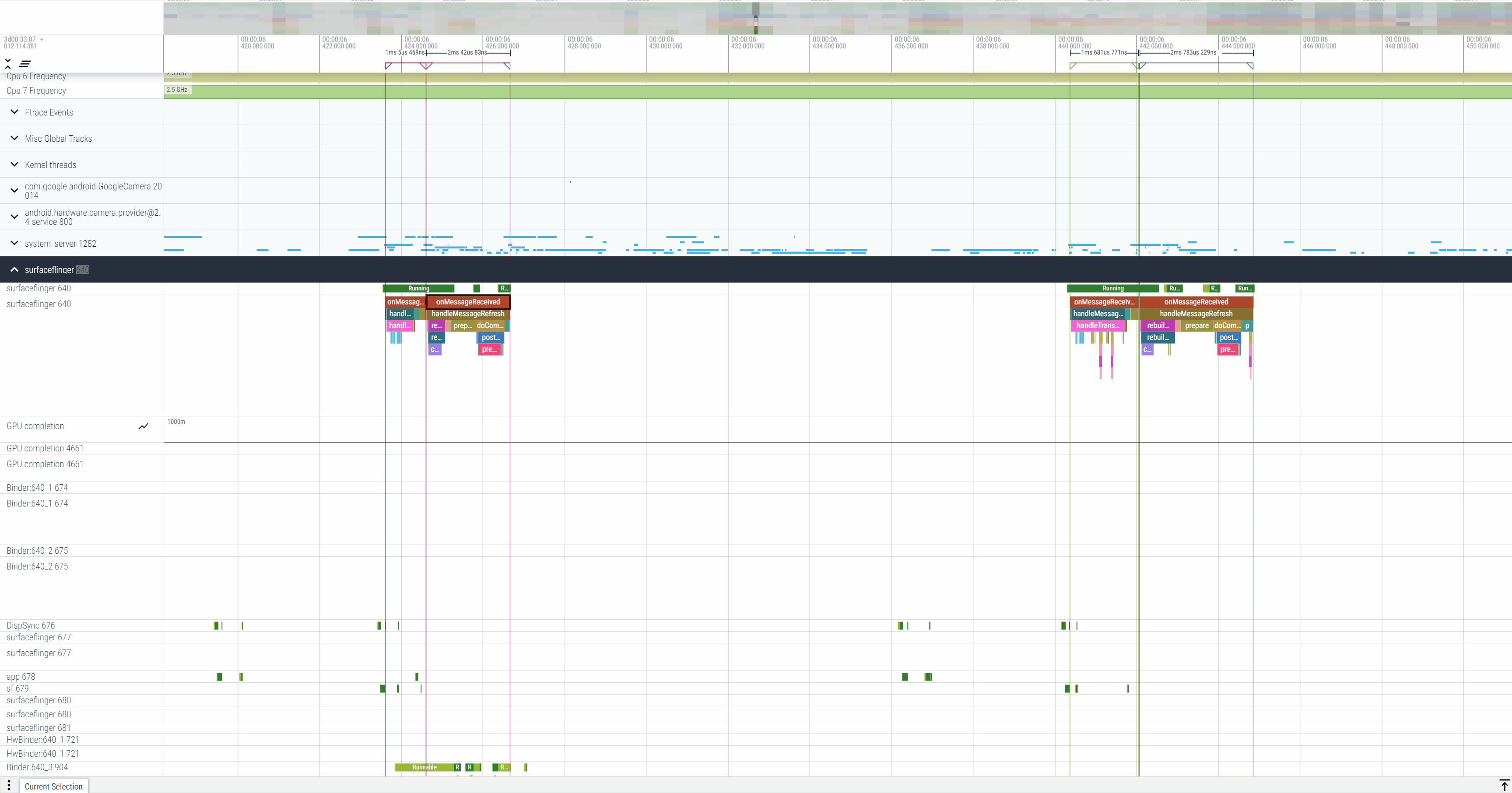Select the handleTrans... pink slice

pos(1098,325)
